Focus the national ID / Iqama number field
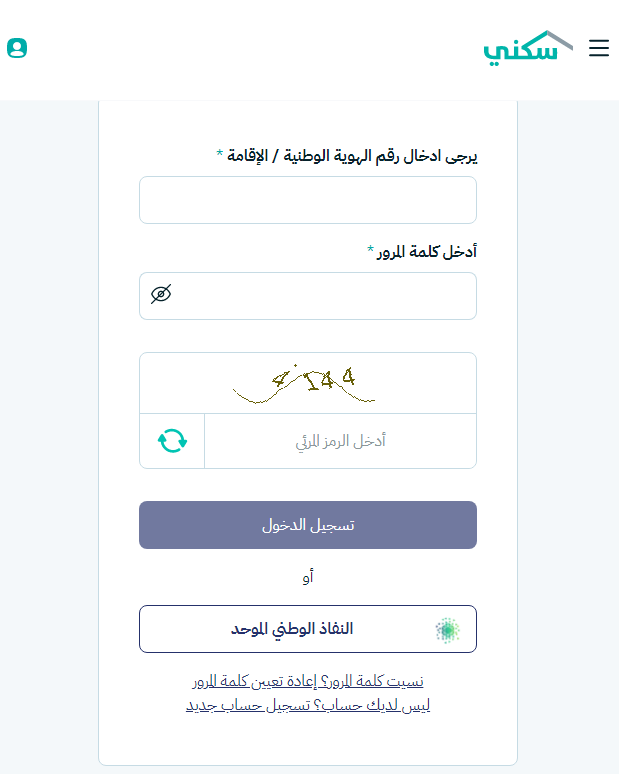The image size is (619, 774). point(308,200)
